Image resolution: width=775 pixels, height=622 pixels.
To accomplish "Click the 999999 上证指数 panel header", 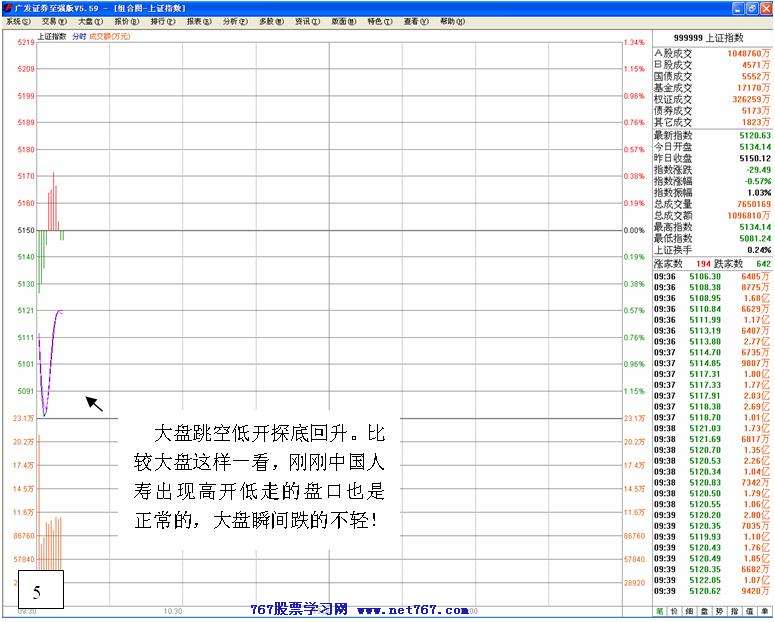I will 711,37.
